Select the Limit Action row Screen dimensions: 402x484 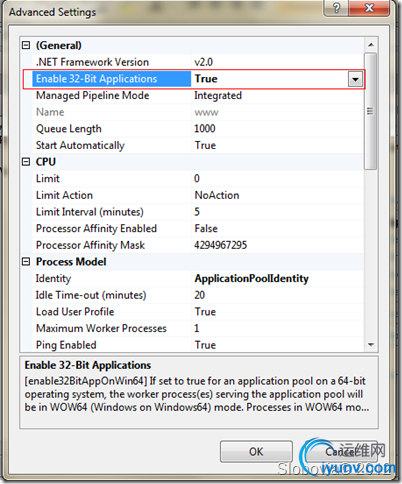pos(197,195)
